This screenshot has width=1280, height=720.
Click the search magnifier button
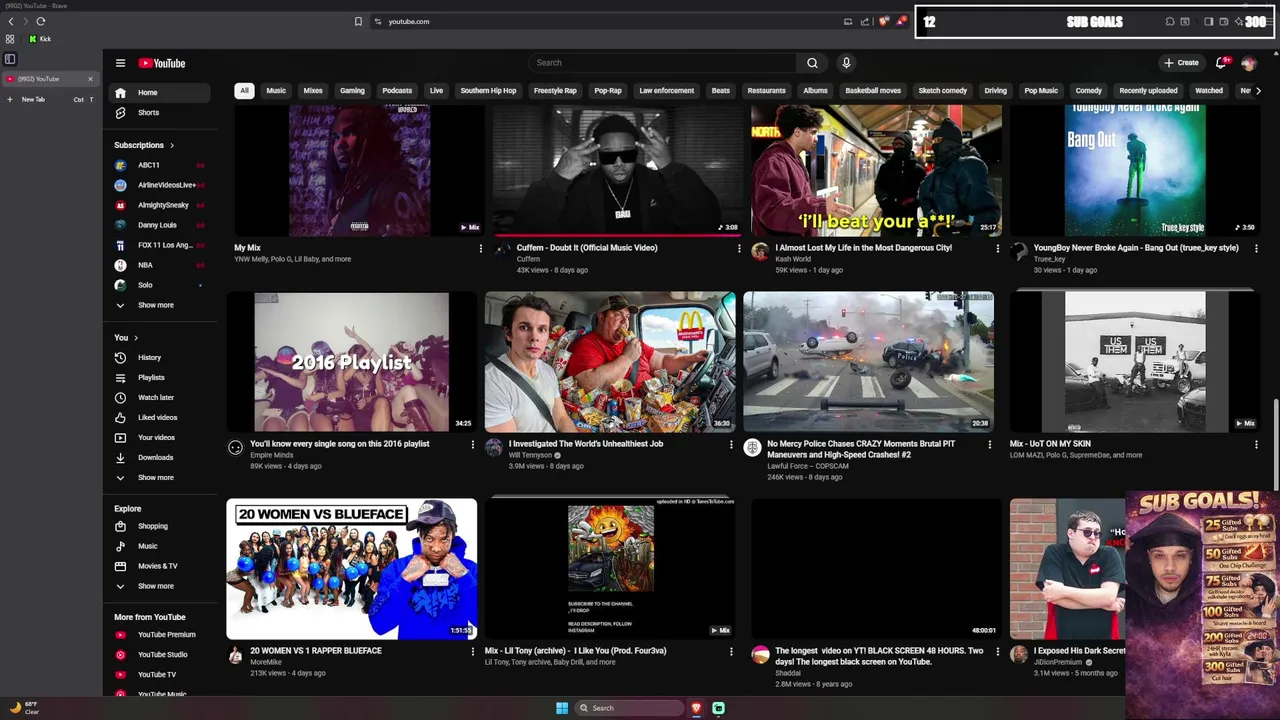point(812,63)
